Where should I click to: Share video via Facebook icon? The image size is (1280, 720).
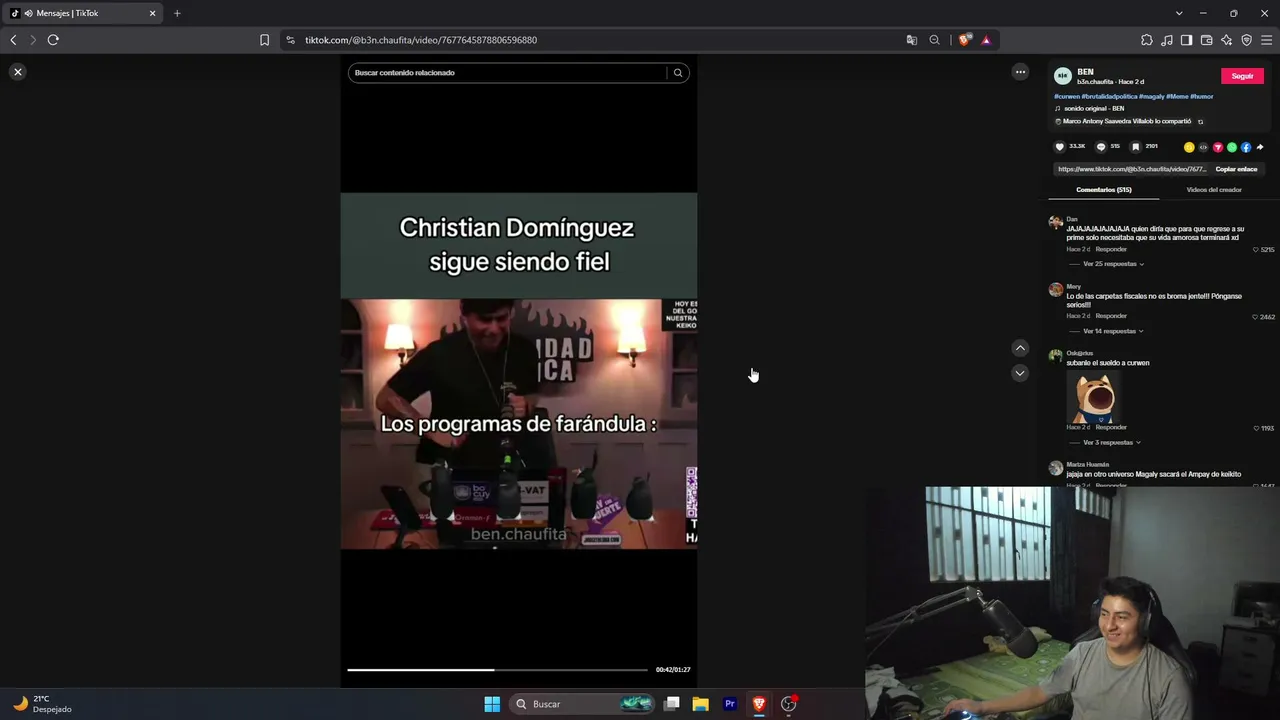(x=1246, y=147)
